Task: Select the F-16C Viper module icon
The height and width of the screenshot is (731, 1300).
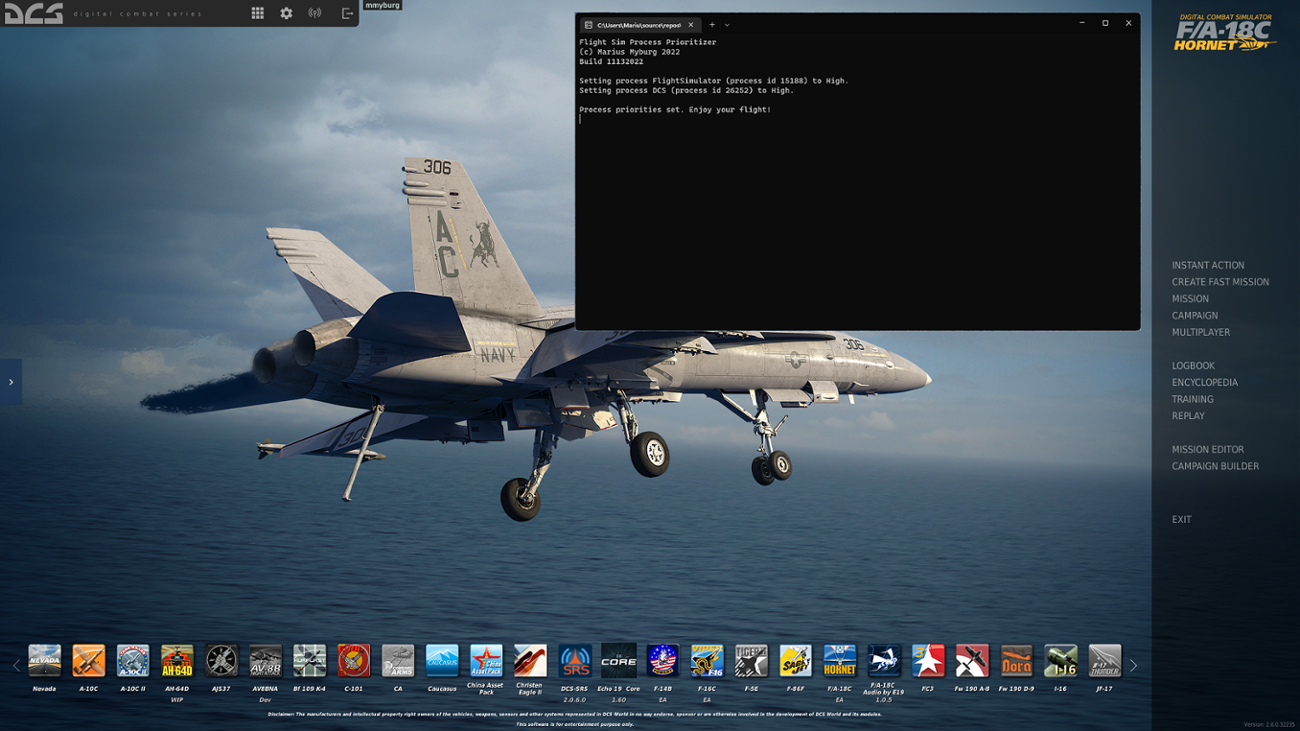Action: (706, 660)
